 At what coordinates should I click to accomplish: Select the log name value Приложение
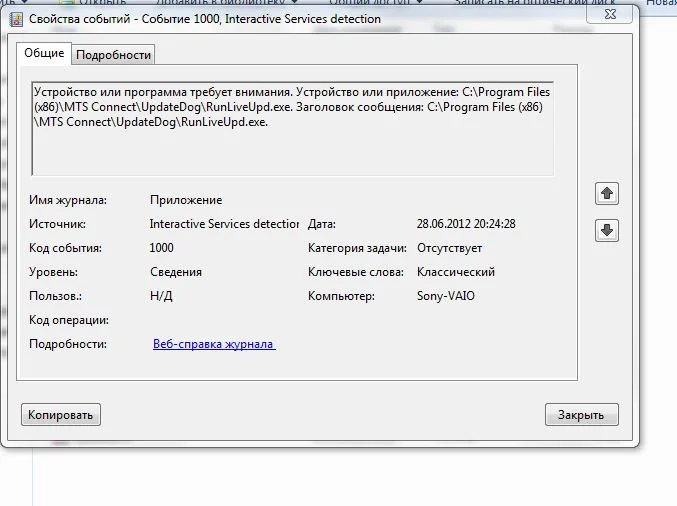pos(186,200)
